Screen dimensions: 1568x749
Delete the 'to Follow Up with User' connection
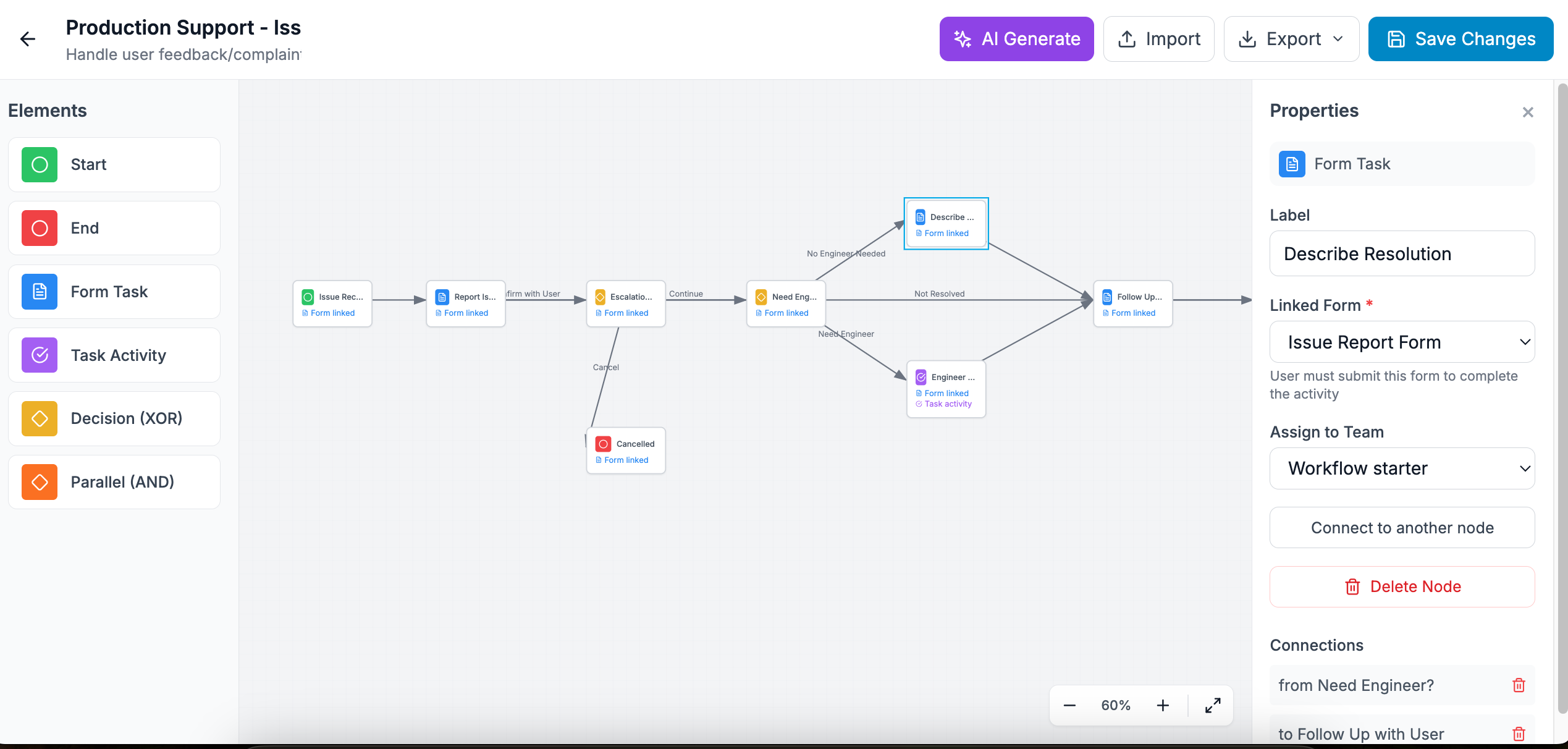pyautogui.click(x=1519, y=734)
